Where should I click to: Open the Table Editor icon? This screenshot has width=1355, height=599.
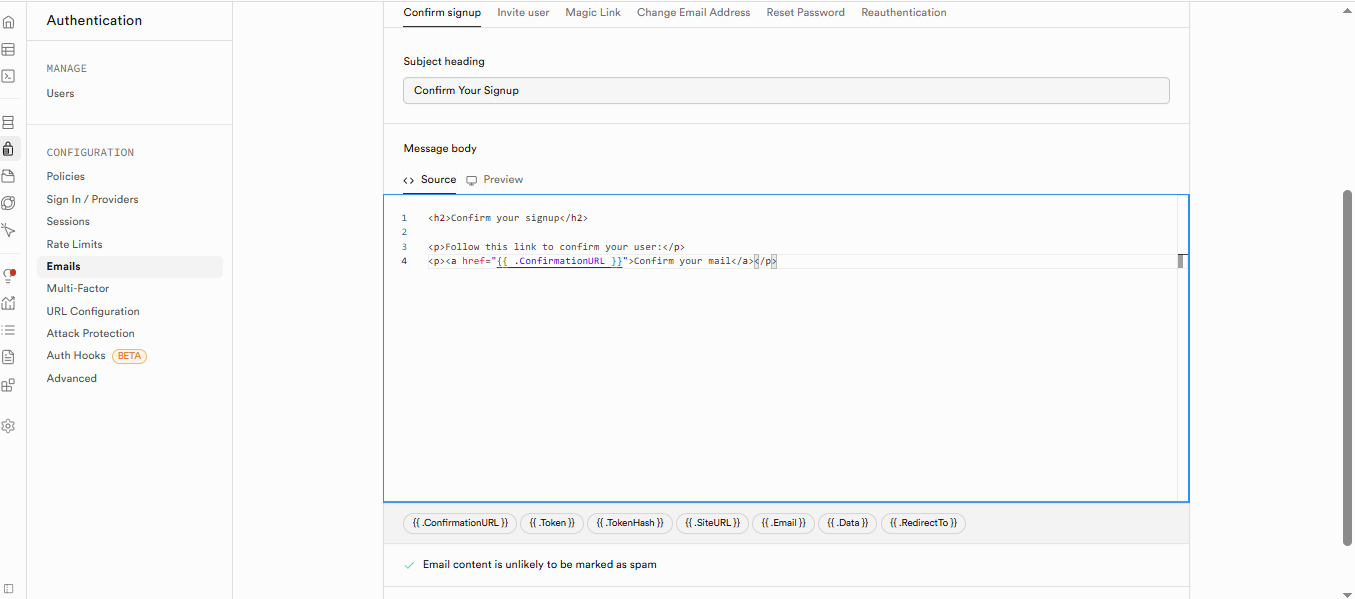click(8, 49)
